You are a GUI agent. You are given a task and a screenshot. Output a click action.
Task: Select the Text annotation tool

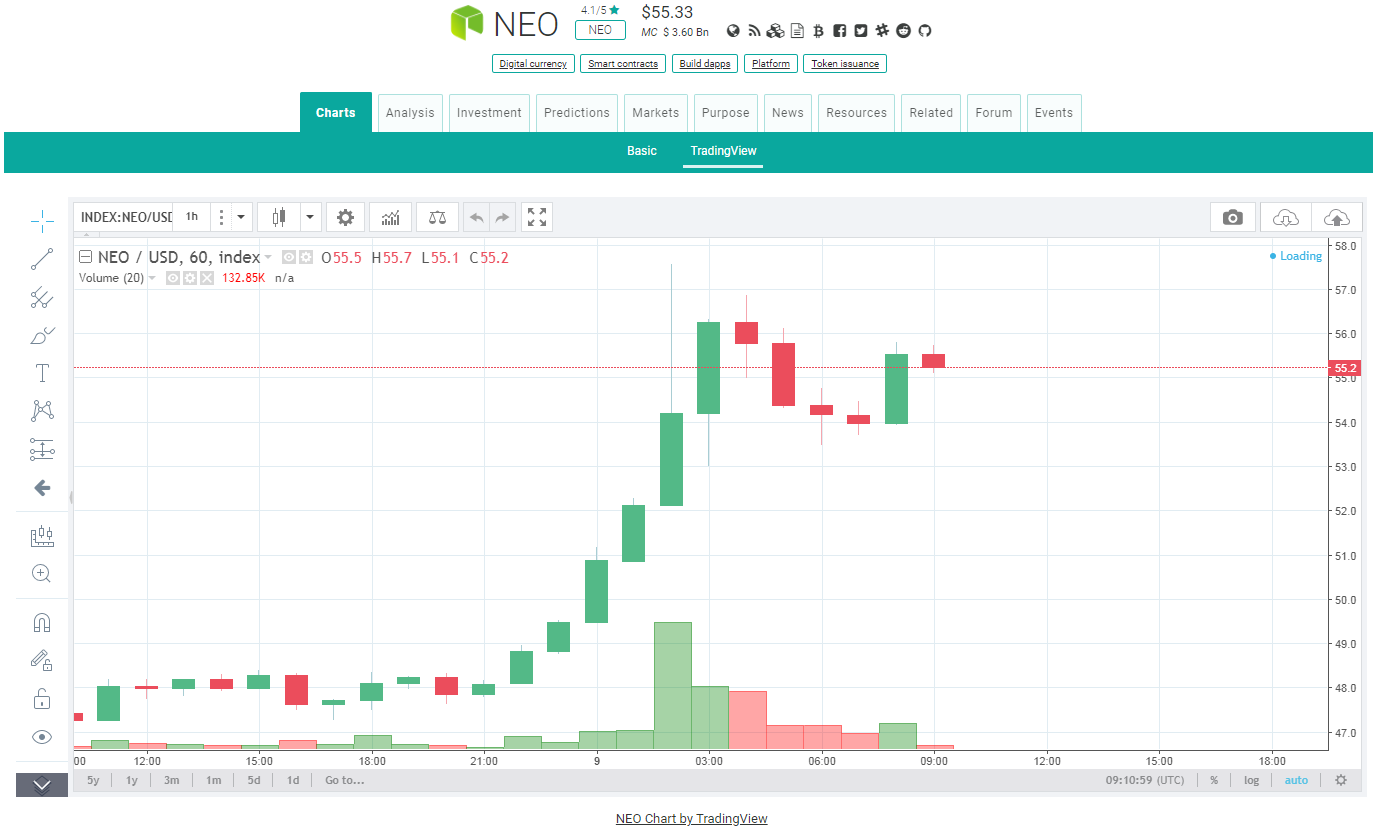pos(42,373)
